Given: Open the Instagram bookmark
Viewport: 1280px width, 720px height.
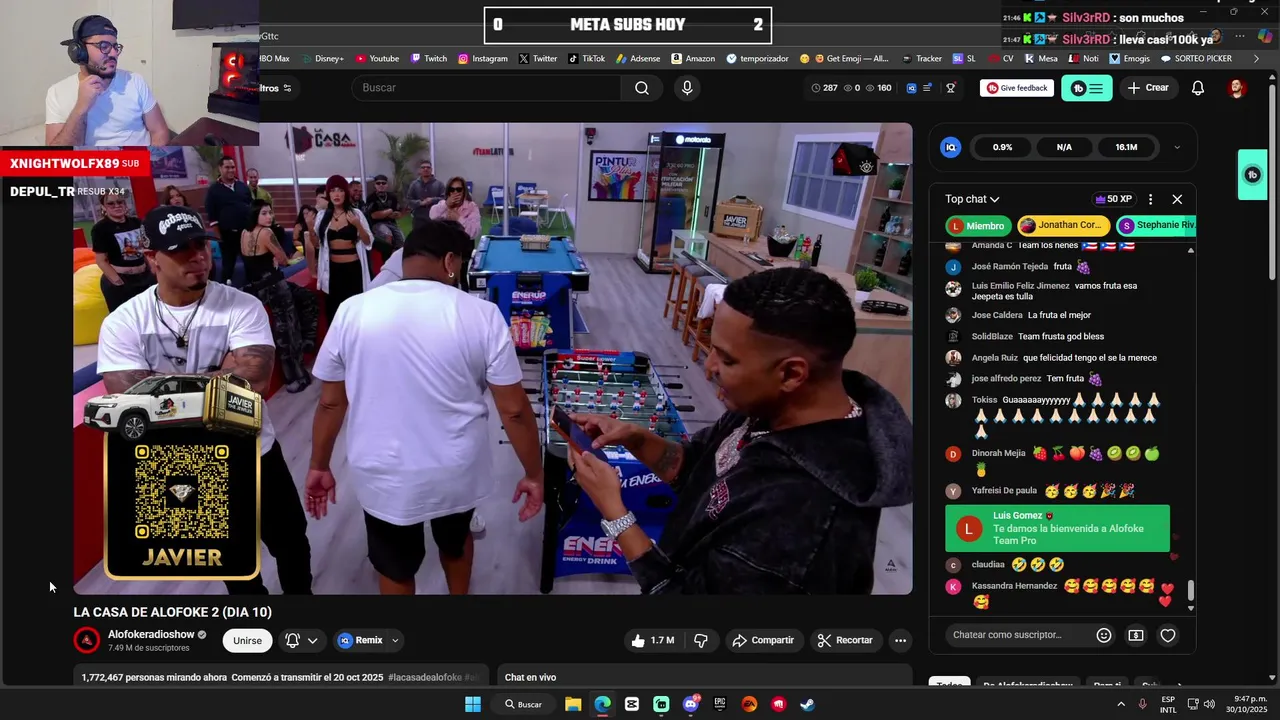Looking at the screenshot, I should [x=483, y=58].
